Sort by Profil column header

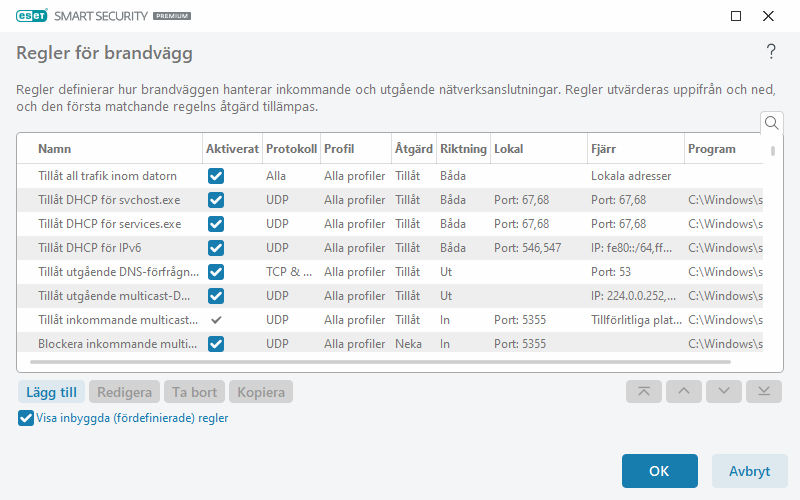[x=356, y=149]
